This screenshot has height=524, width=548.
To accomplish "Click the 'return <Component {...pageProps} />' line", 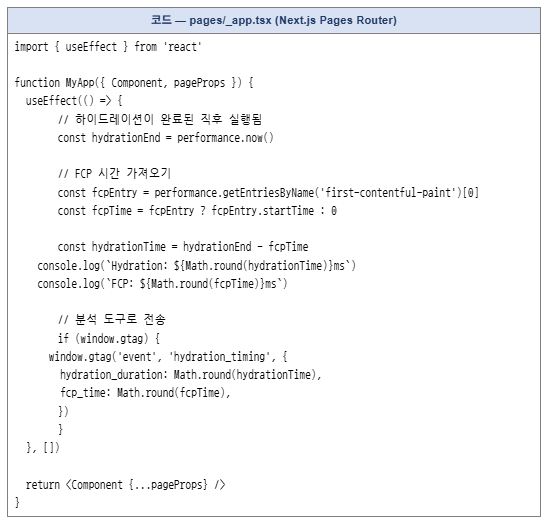I will click(125, 485).
